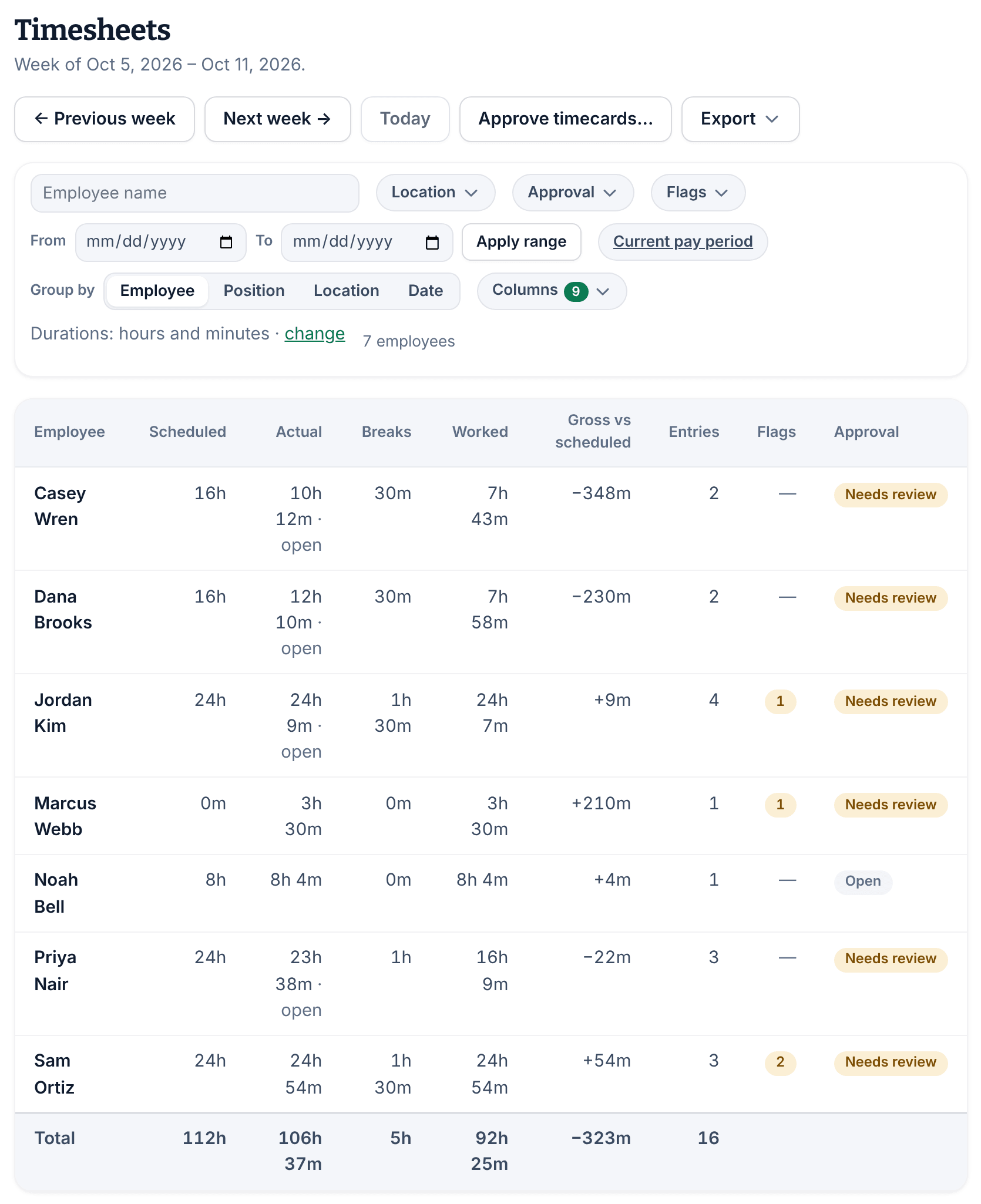The height and width of the screenshot is (1204, 981).
Task: Click the From date input field
Action: click(160, 242)
